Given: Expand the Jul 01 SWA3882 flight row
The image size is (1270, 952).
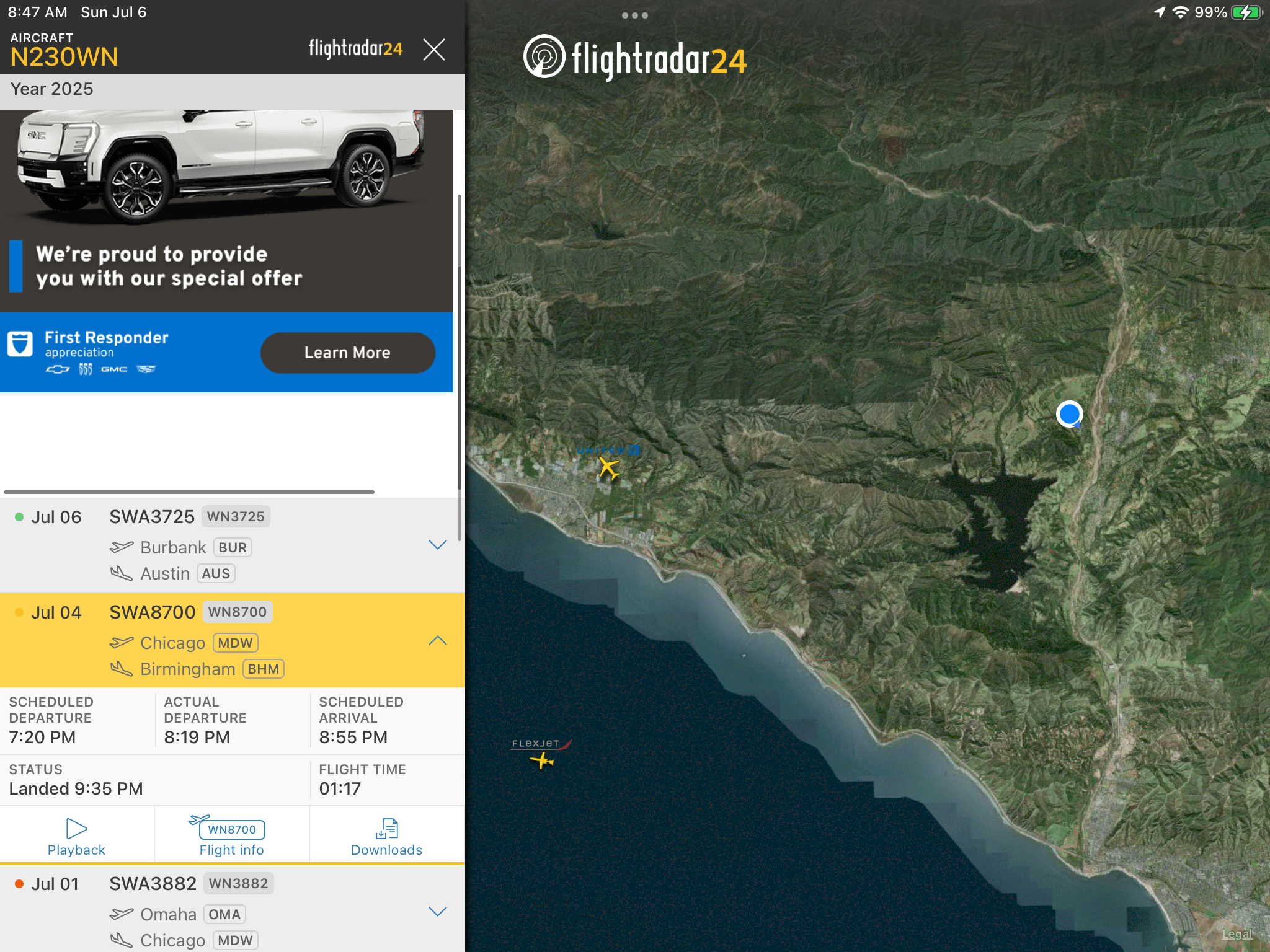Looking at the screenshot, I should click(438, 912).
